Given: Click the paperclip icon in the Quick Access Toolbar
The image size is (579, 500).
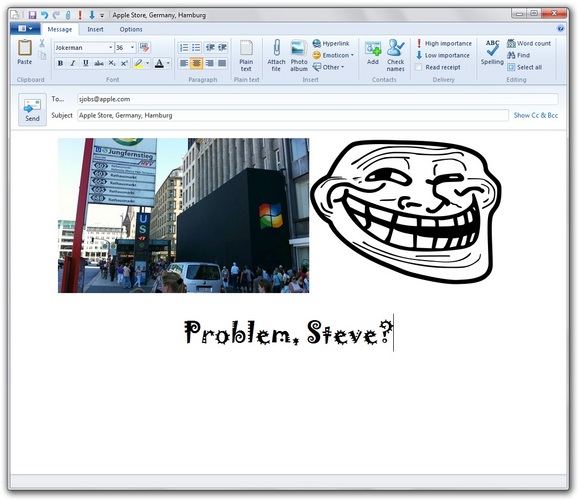Looking at the screenshot, I should [x=68, y=15].
